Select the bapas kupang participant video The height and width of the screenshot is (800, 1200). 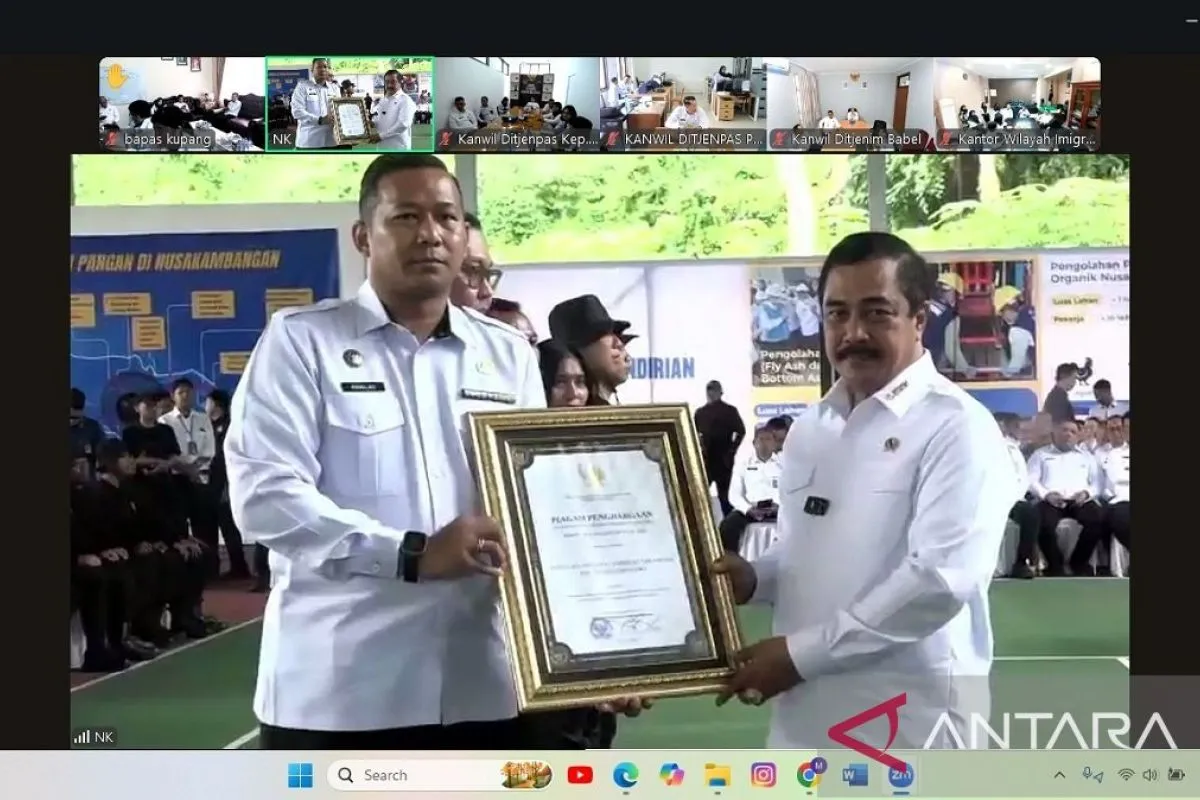tap(182, 104)
